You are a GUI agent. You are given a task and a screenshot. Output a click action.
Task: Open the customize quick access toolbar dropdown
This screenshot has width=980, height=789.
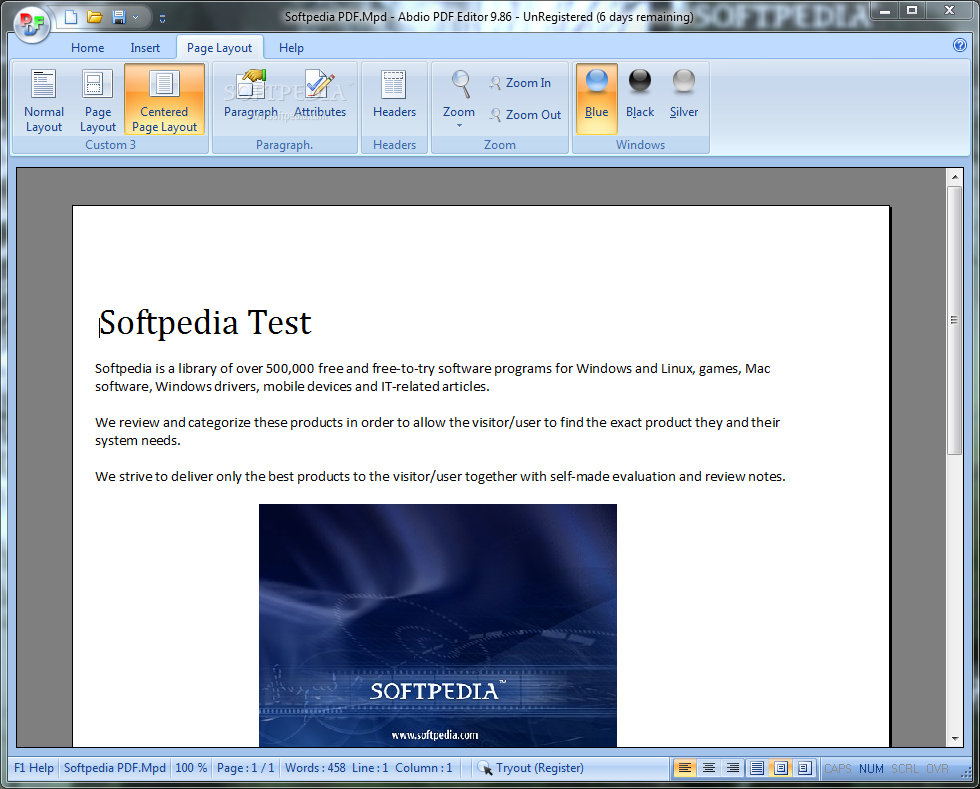pos(162,19)
